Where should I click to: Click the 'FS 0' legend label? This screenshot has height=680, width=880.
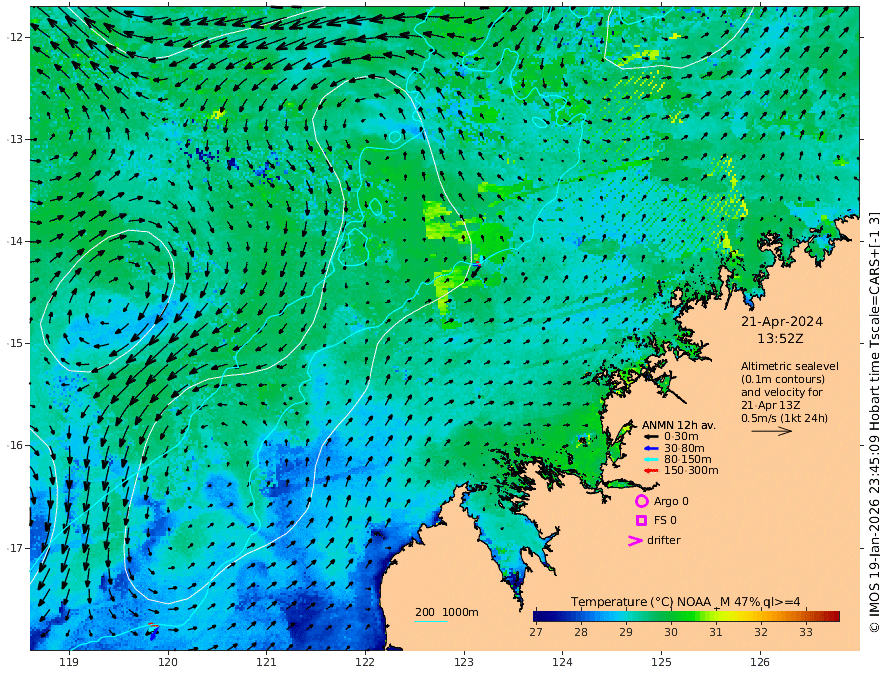[x=665, y=521]
